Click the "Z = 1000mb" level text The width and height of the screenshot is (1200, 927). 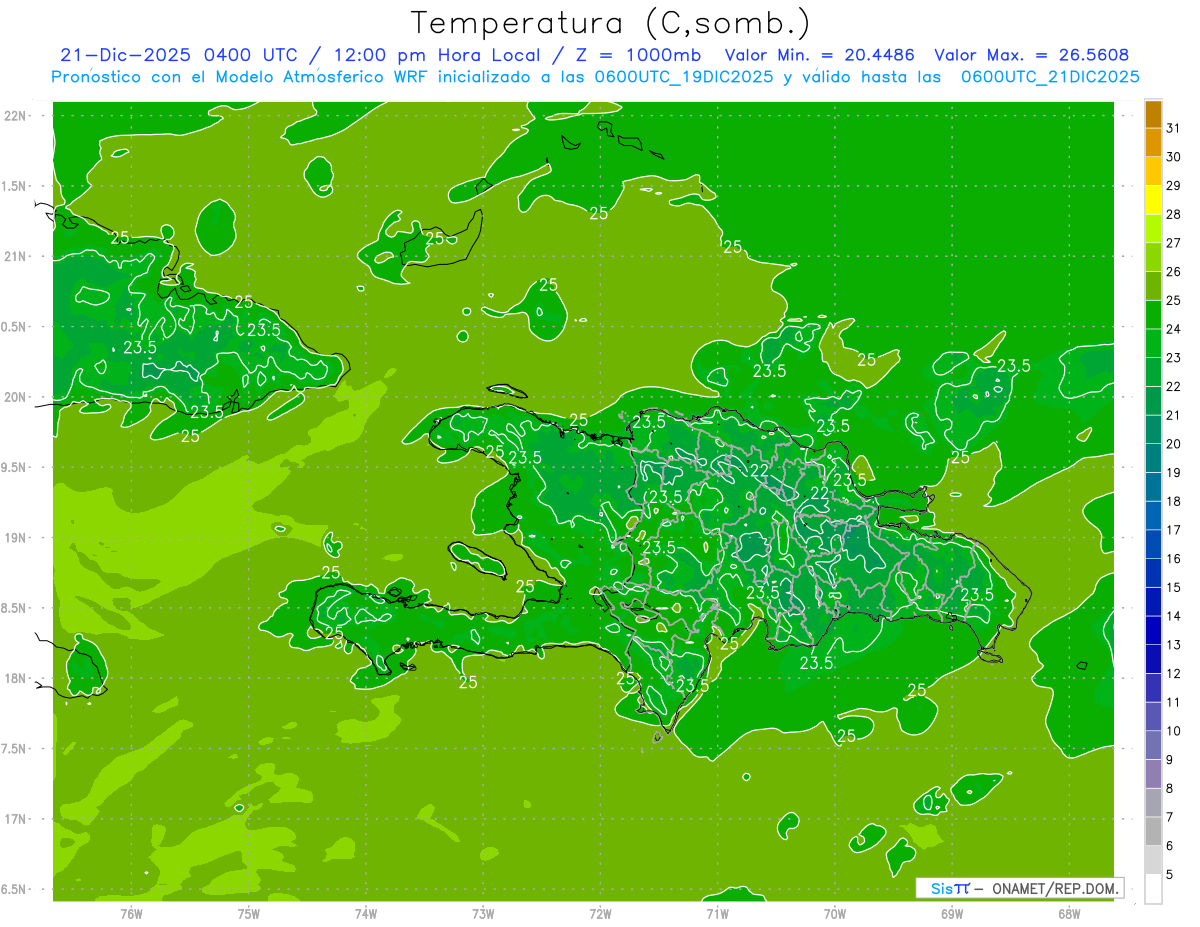tap(638, 55)
